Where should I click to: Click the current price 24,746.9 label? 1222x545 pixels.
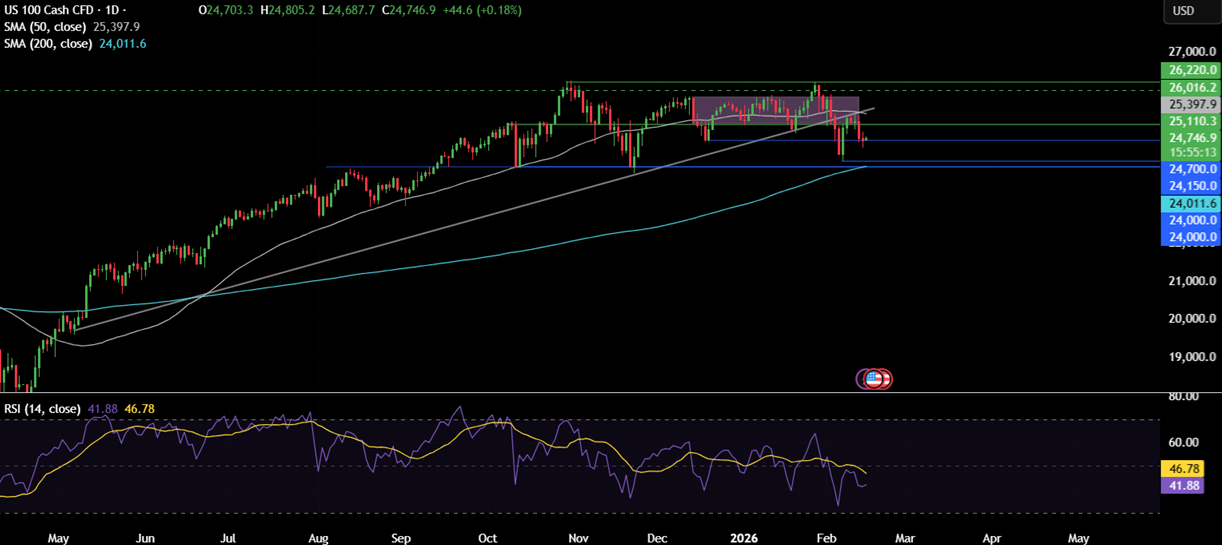coord(1190,138)
